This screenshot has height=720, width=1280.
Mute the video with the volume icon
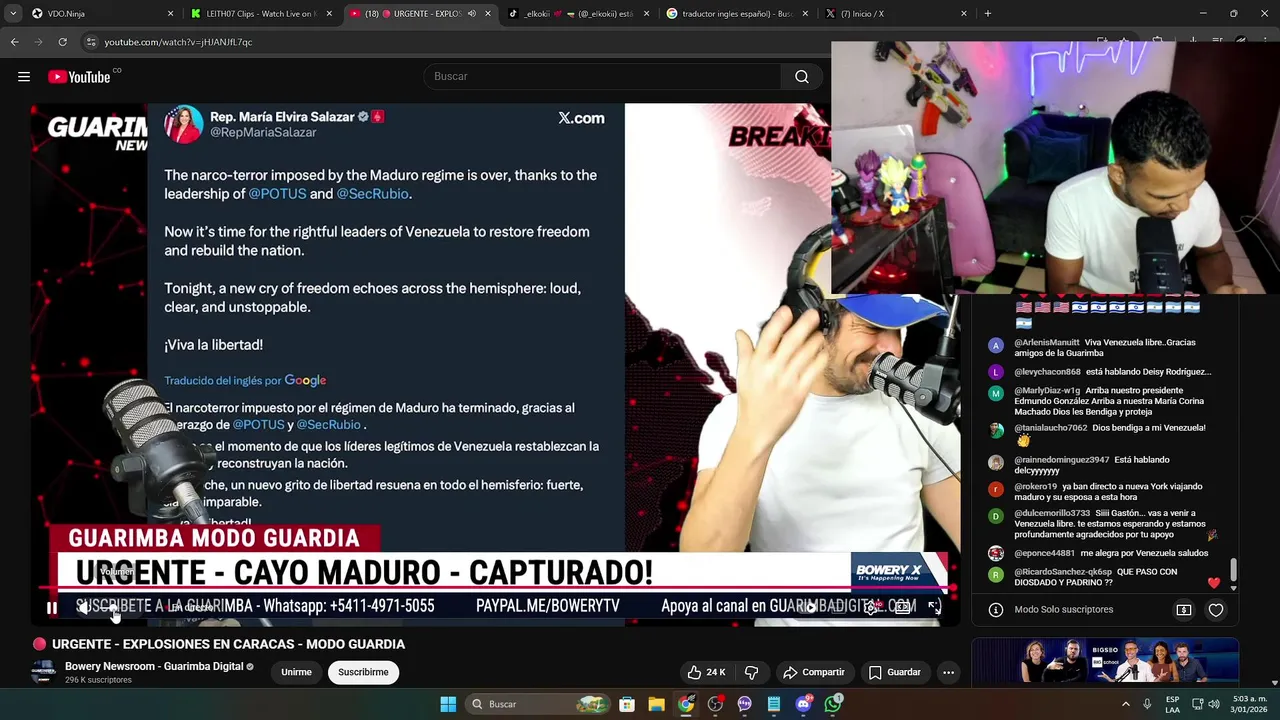pyautogui.click(x=83, y=607)
